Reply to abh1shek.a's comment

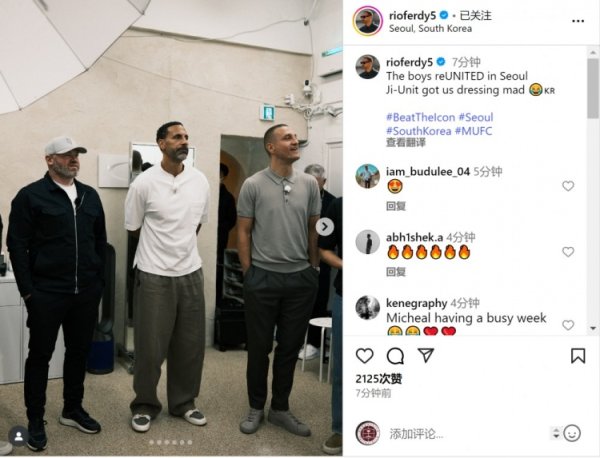pos(396,272)
